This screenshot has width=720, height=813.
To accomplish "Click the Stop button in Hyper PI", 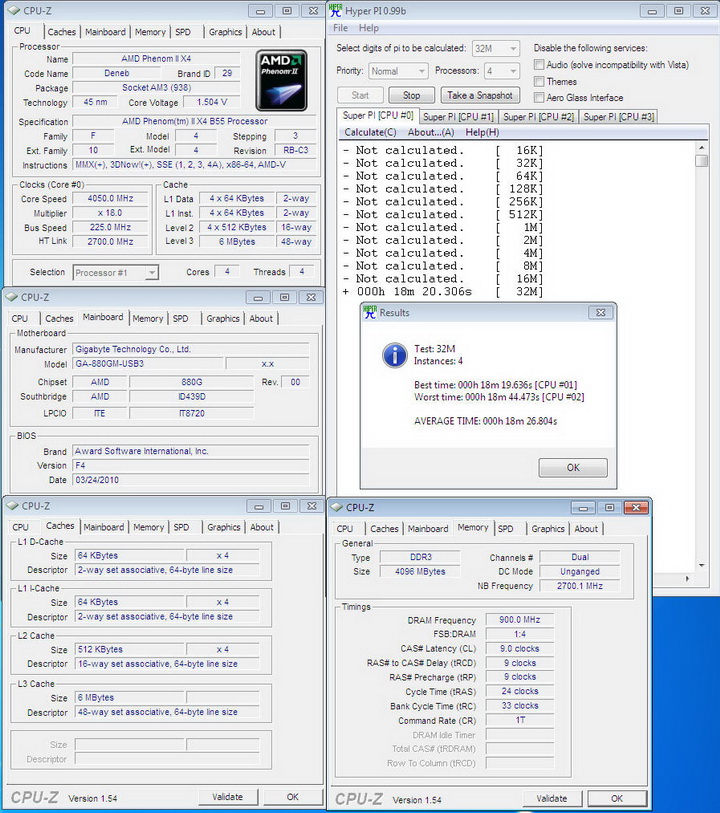I will click(x=412, y=95).
